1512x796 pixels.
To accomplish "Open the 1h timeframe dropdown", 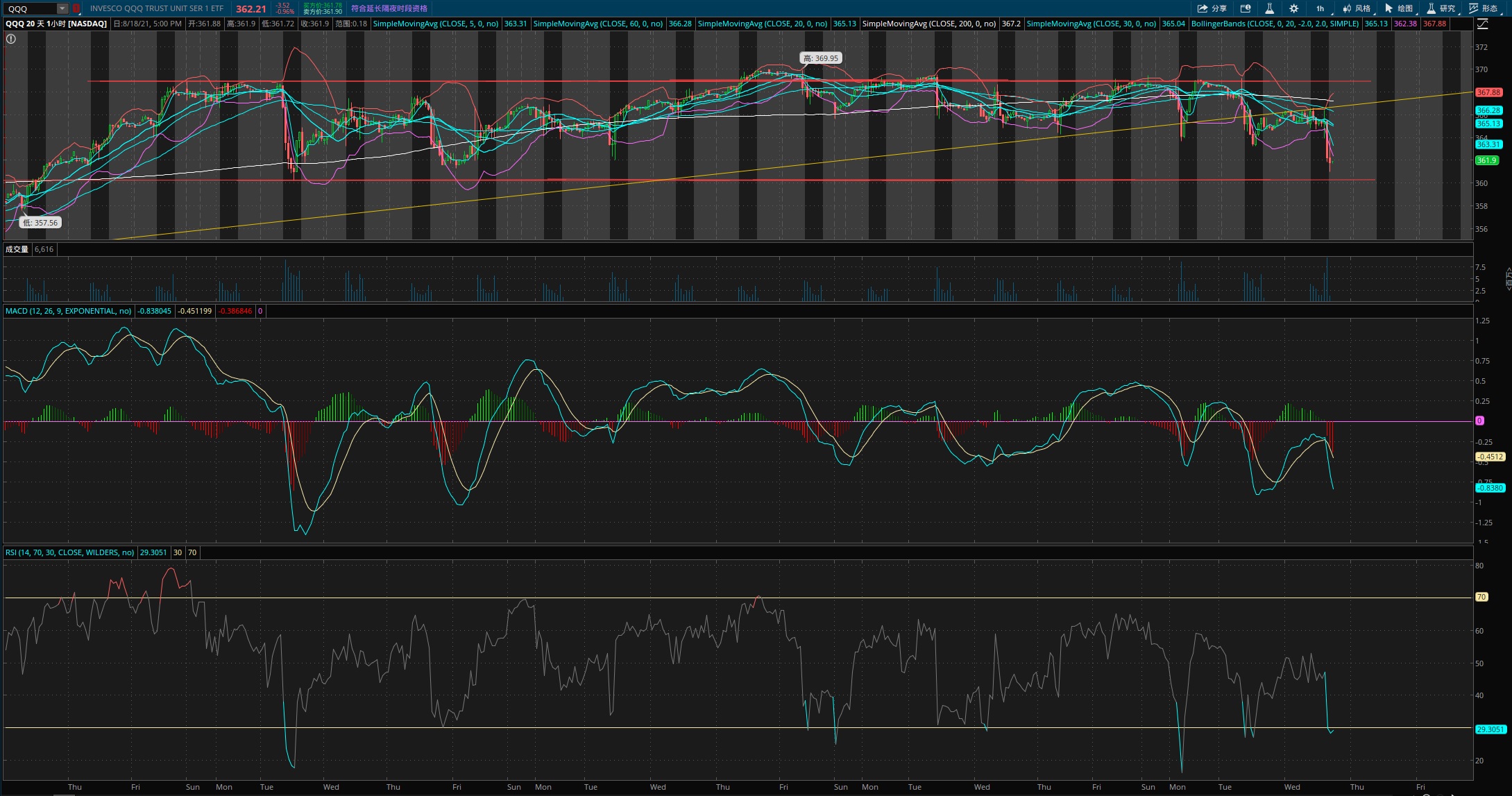I will click(x=1320, y=8).
